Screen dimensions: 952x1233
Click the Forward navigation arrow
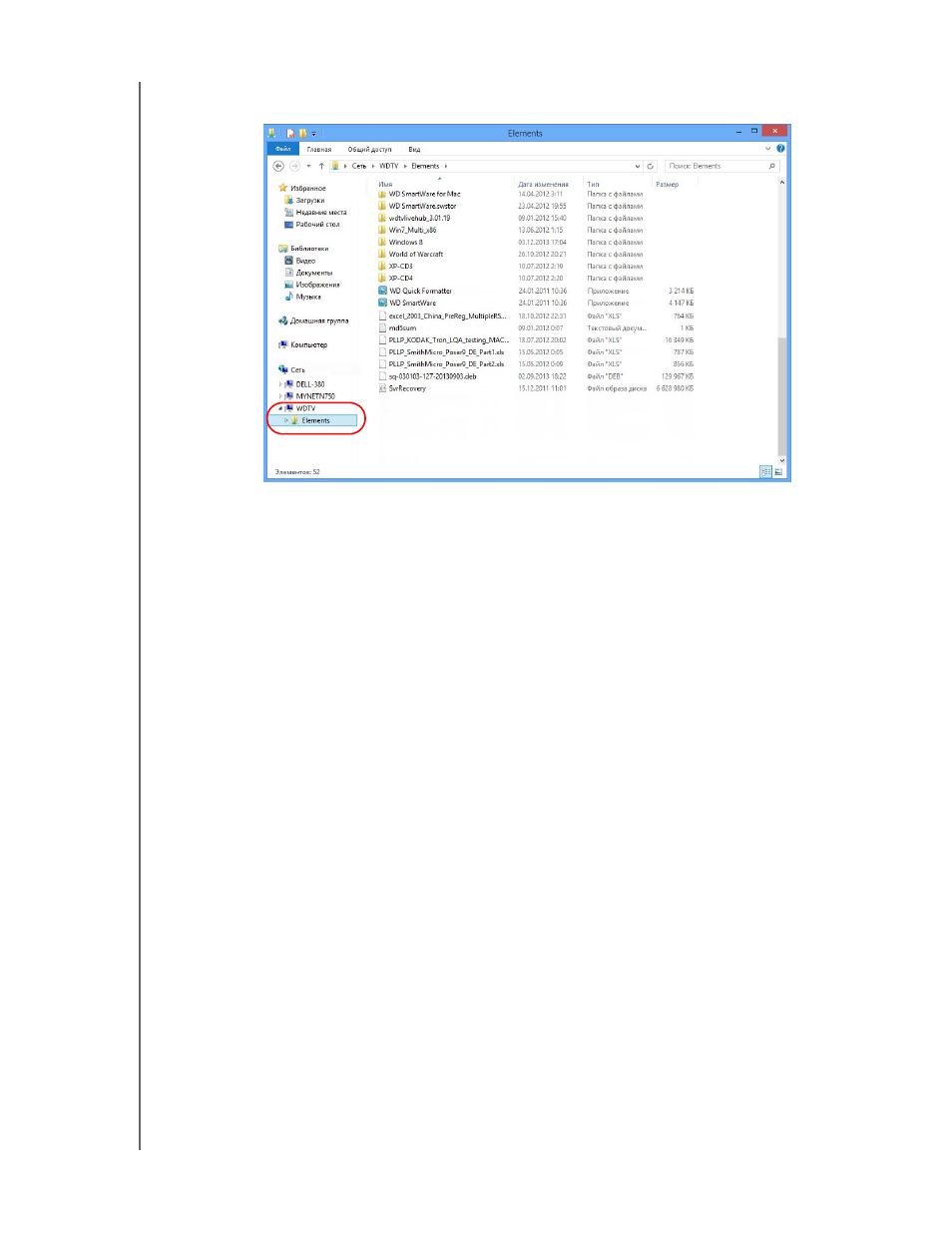(x=294, y=166)
